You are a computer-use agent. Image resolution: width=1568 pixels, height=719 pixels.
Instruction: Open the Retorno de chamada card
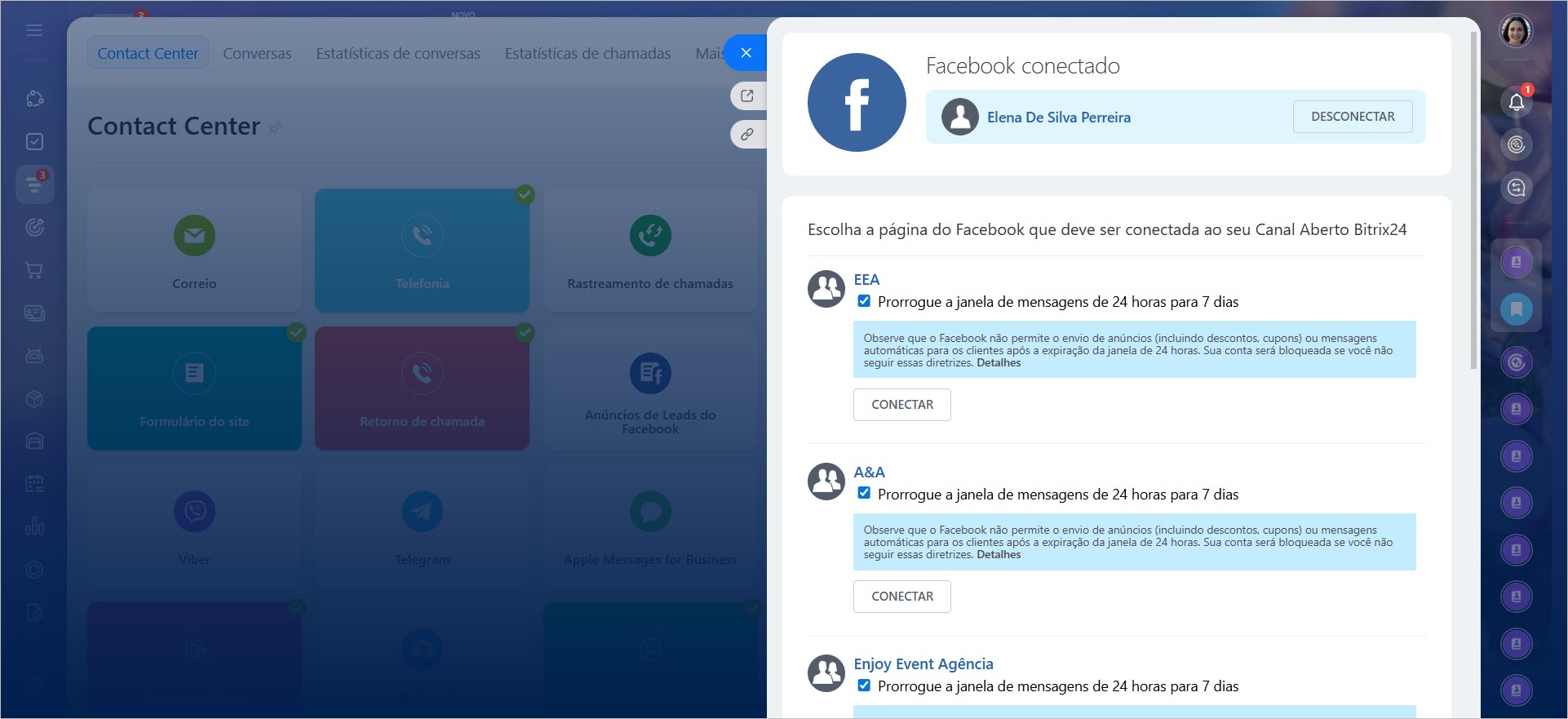tap(422, 388)
